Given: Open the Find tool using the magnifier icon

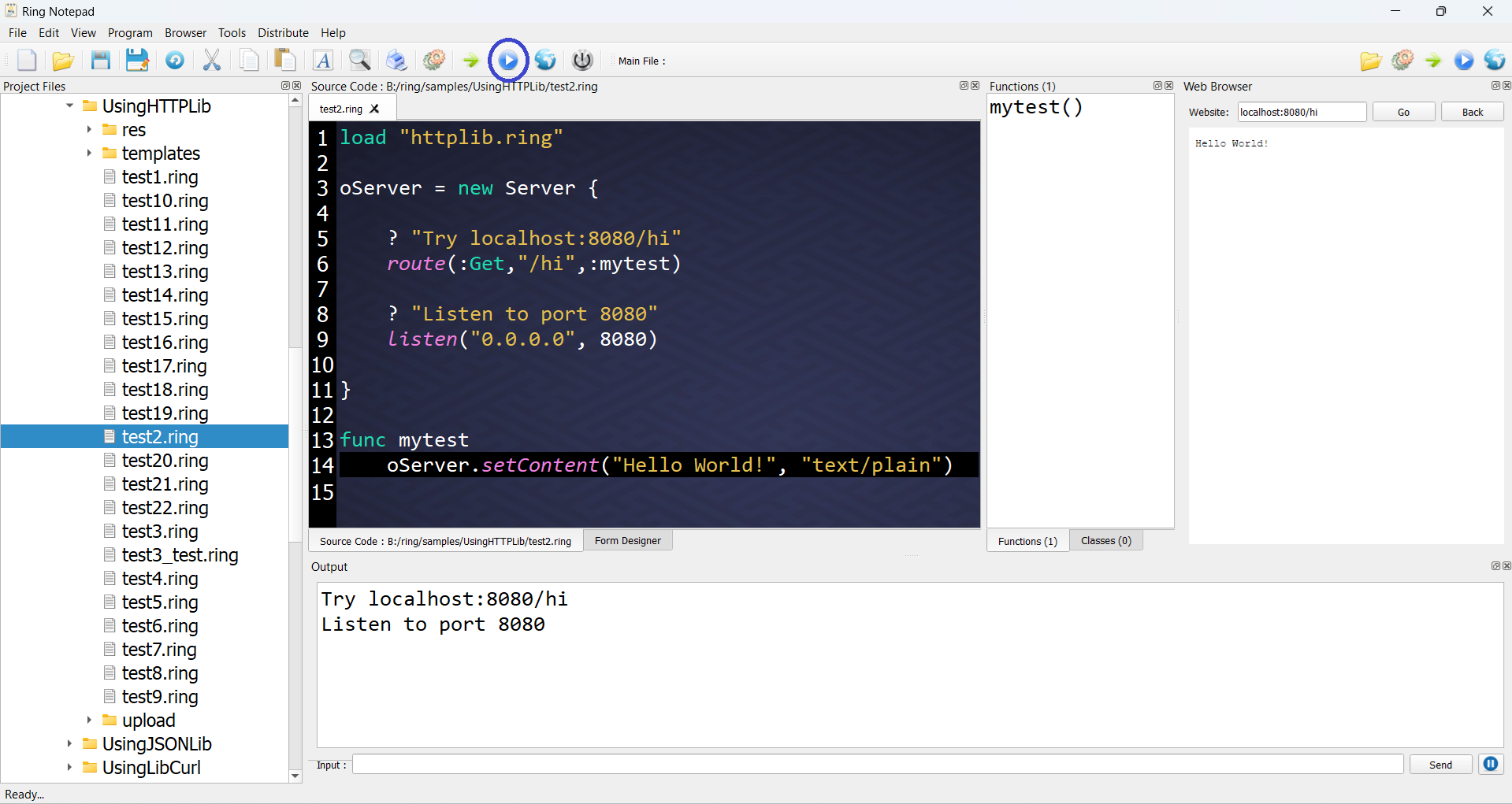Looking at the screenshot, I should 359,60.
